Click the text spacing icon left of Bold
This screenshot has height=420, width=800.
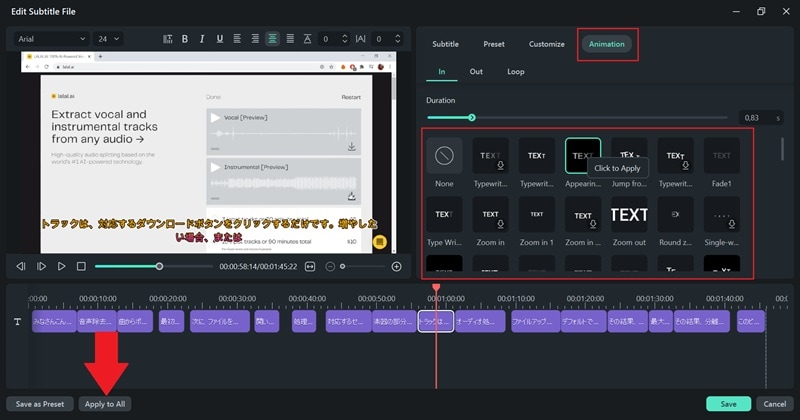tap(167, 39)
